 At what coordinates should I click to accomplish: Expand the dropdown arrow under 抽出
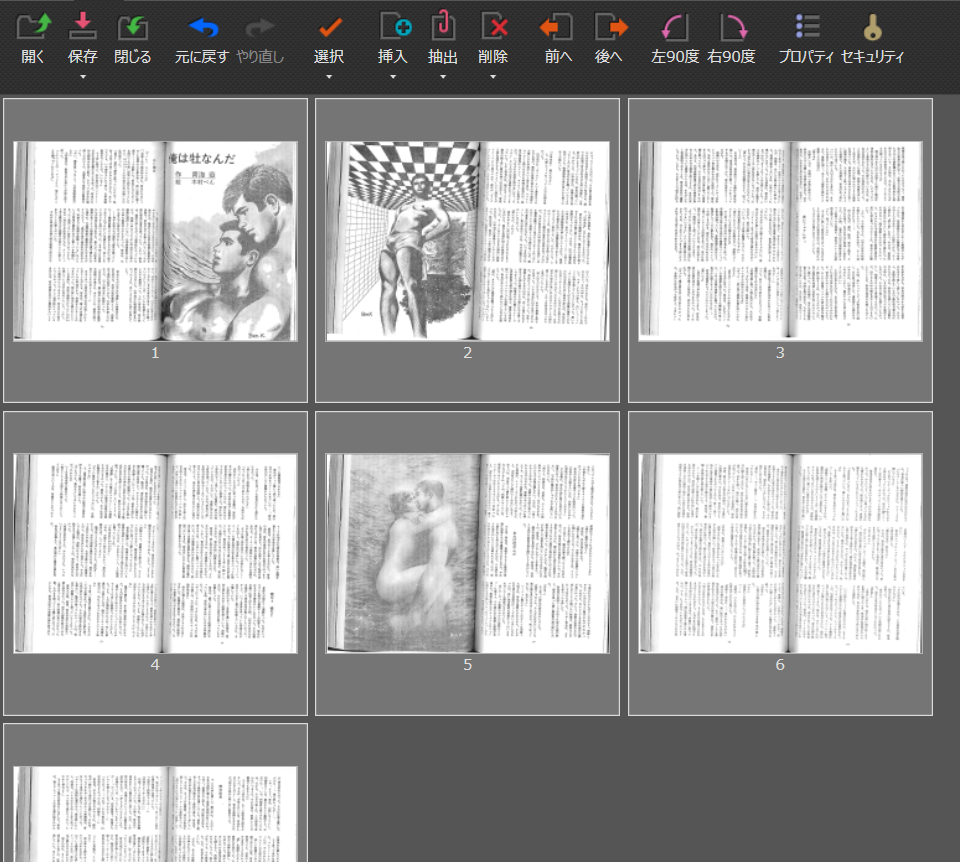pyautogui.click(x=443, y=77)
